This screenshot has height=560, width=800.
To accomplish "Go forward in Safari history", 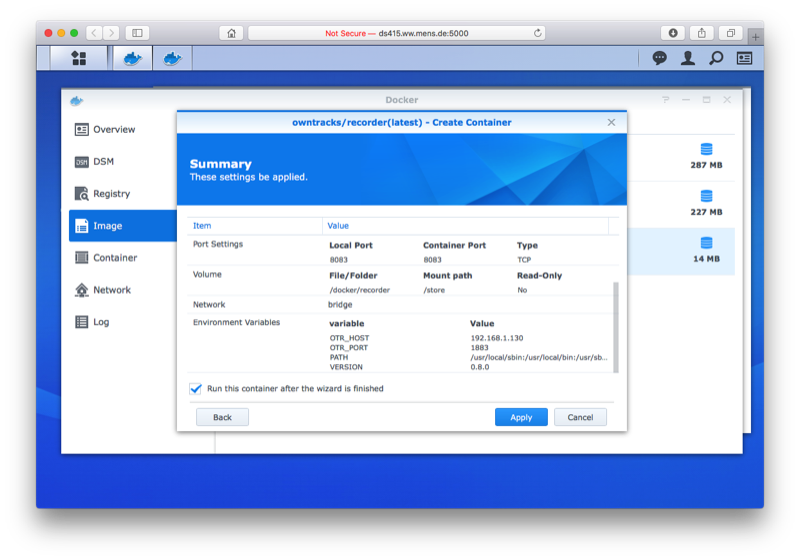I will [111, 33].
